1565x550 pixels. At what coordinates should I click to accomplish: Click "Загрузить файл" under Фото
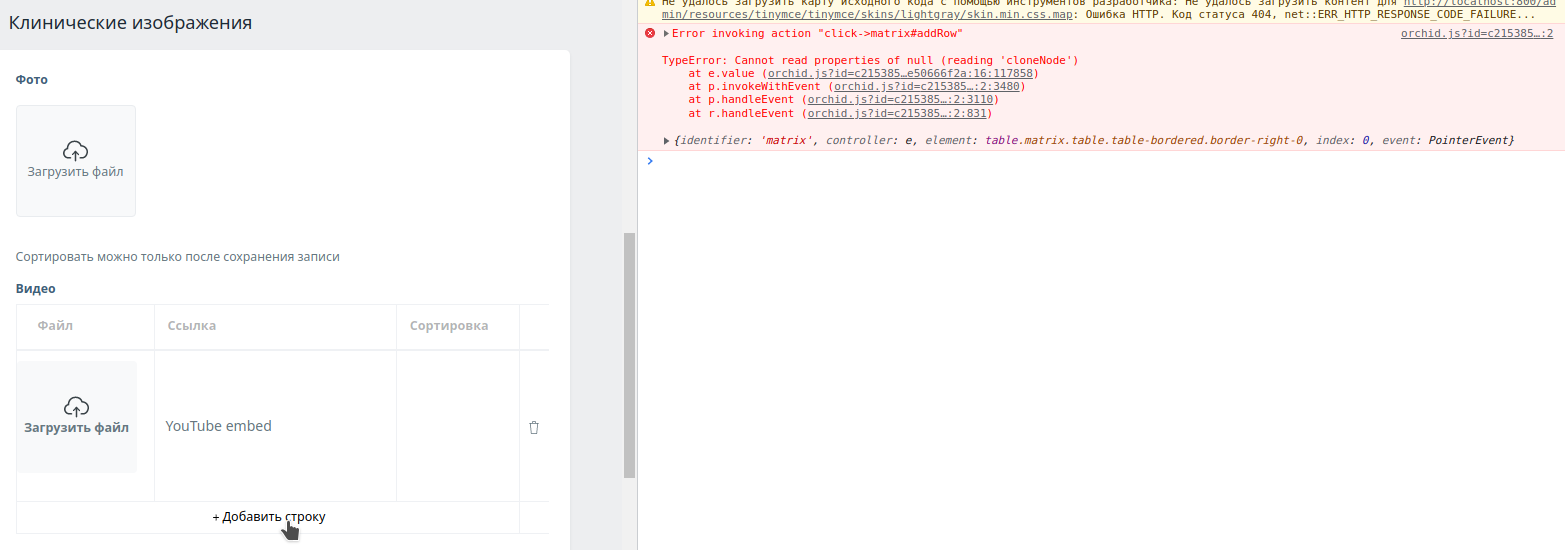pos(76,172)
